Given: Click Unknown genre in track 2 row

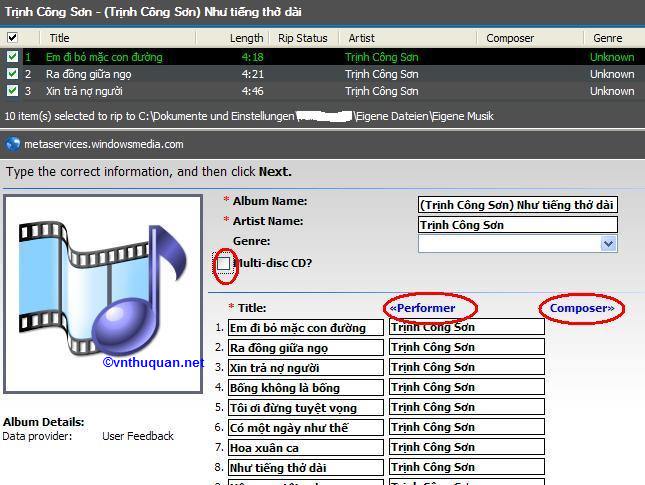Looking at the screenshot, I should click(612, 74).
